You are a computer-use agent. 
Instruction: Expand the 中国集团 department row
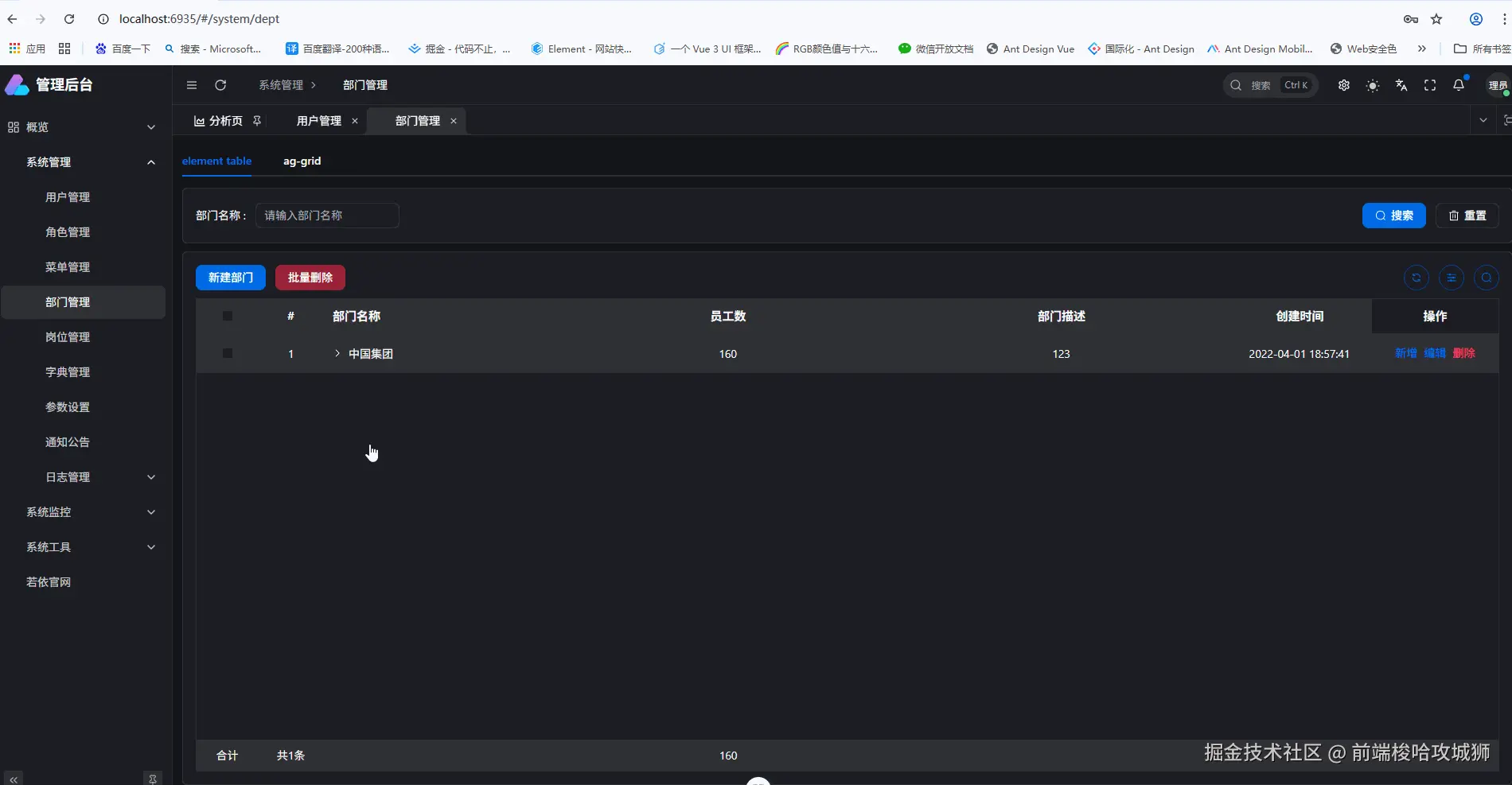(x=337, y=353)
